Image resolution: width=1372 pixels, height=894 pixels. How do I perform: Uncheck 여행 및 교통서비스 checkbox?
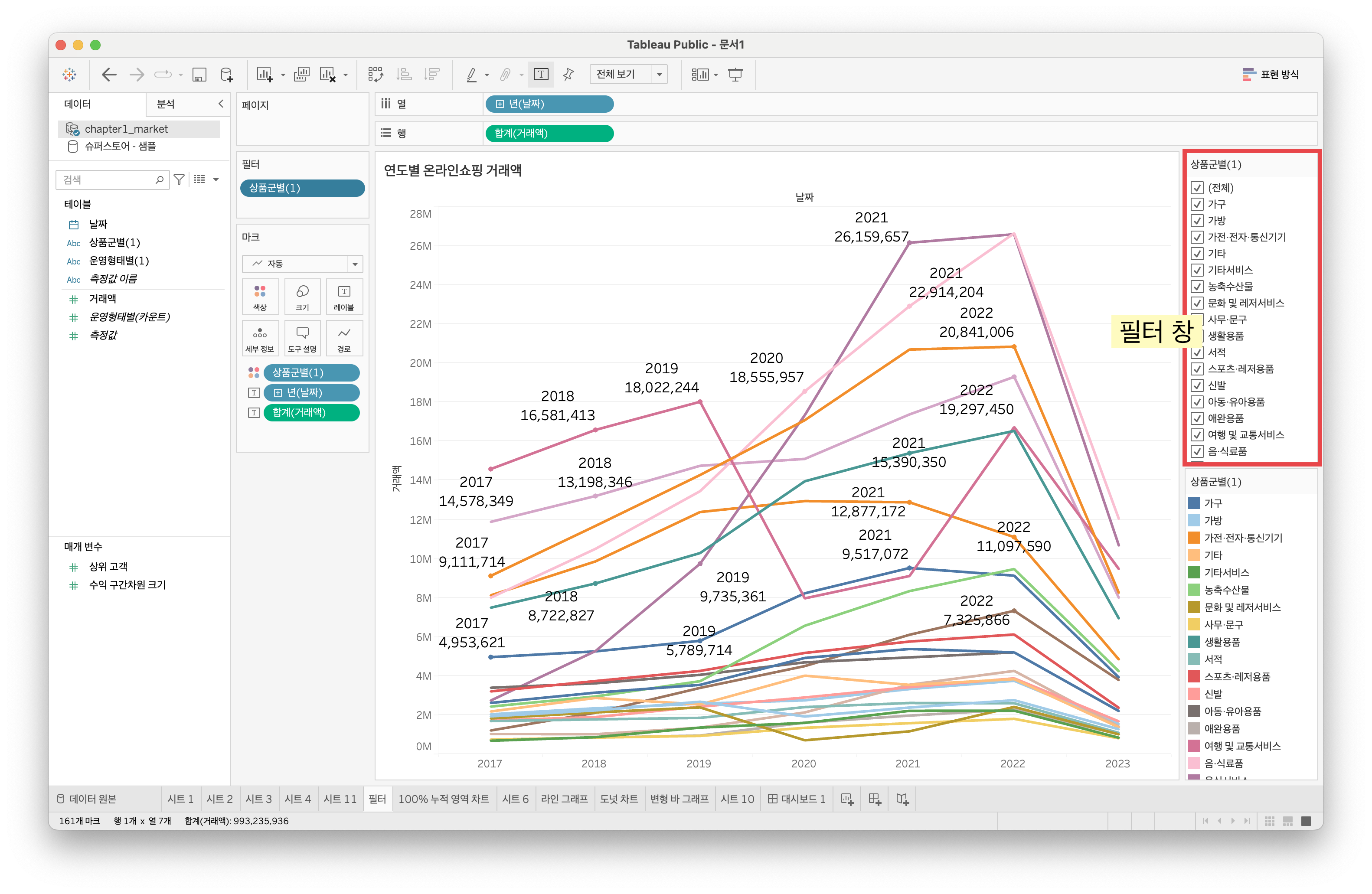click(x=1197, y=434)
